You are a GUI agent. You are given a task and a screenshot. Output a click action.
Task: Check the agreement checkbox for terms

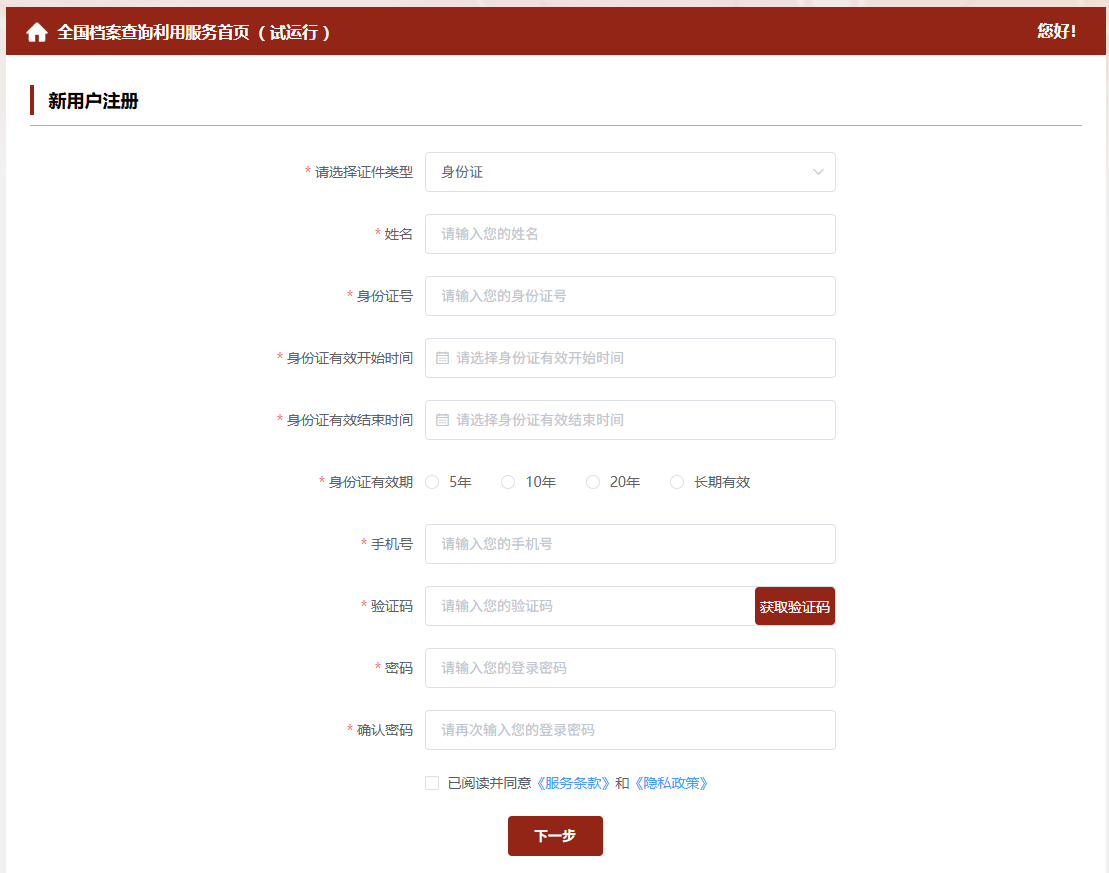432,783
